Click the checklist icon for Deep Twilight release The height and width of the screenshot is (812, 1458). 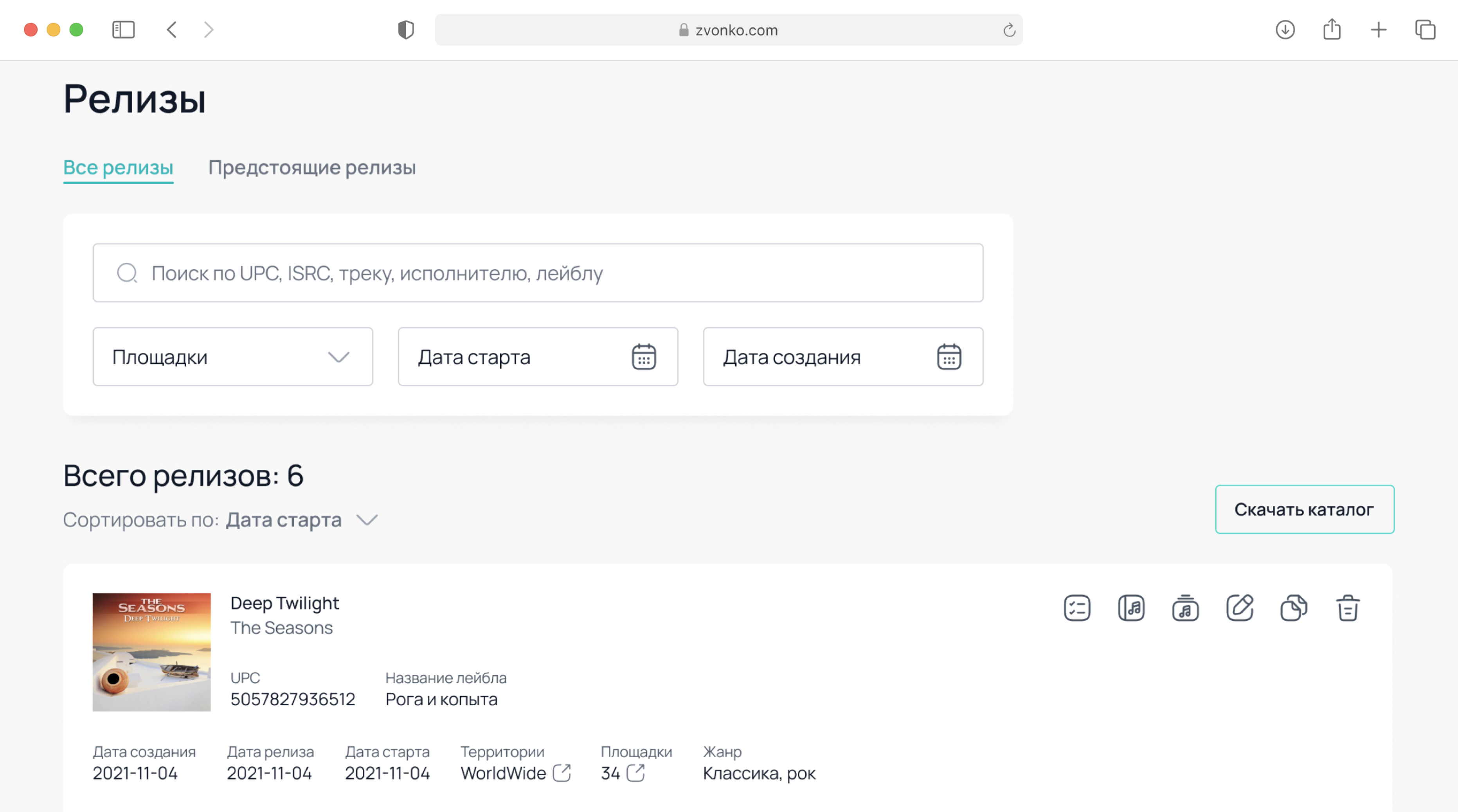[x=1076, y=608]
